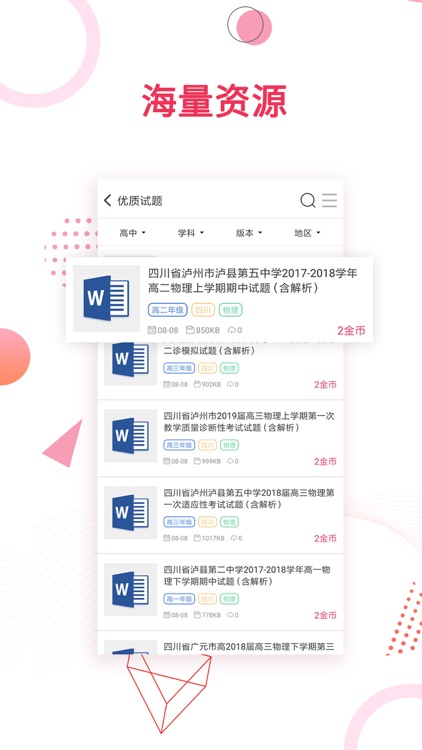
Task: Click 2金币 price on 902KB item
Action: click(x=325, y=385)
